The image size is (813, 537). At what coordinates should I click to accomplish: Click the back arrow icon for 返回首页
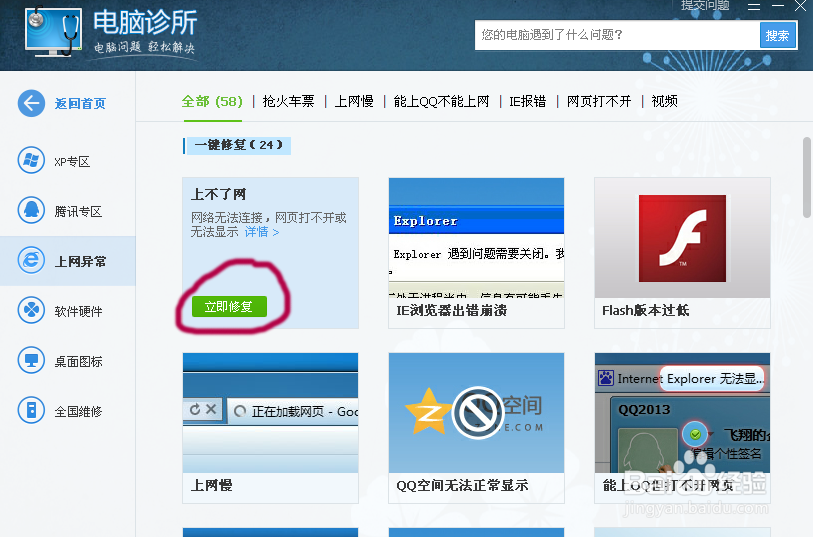pos(31,103)
